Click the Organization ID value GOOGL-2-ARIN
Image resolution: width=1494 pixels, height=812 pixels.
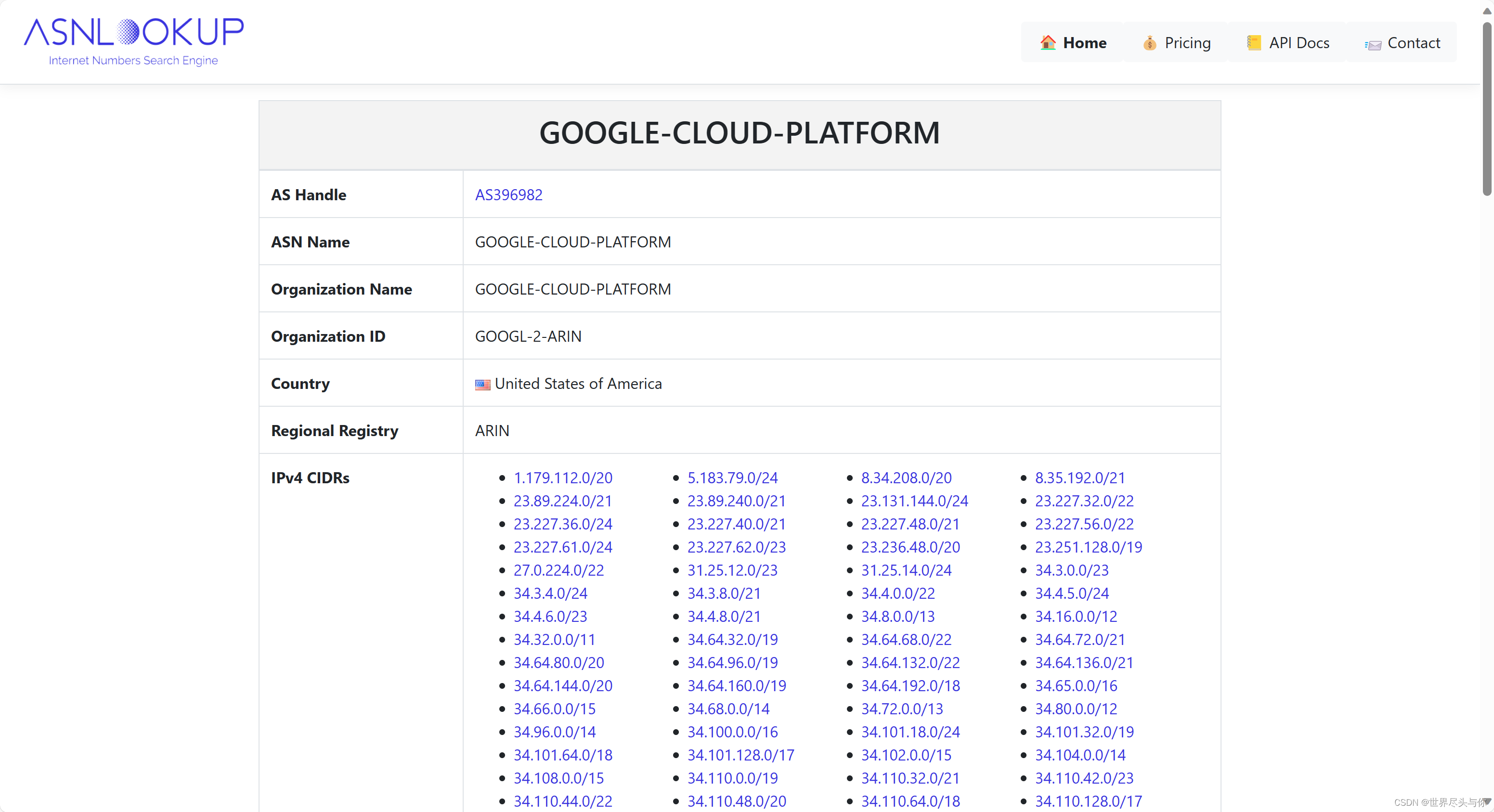tap(528, 336)
